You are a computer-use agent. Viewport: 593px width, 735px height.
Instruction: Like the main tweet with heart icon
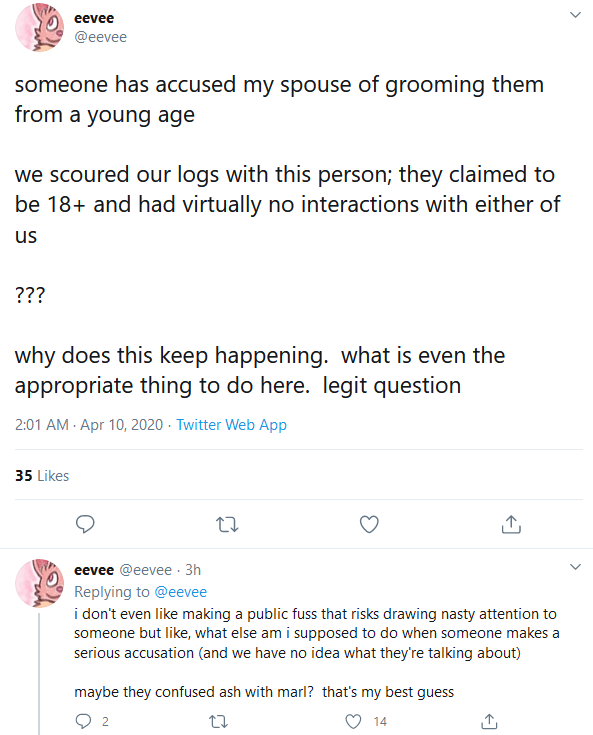pyautogui.click(x=369, y=524)
